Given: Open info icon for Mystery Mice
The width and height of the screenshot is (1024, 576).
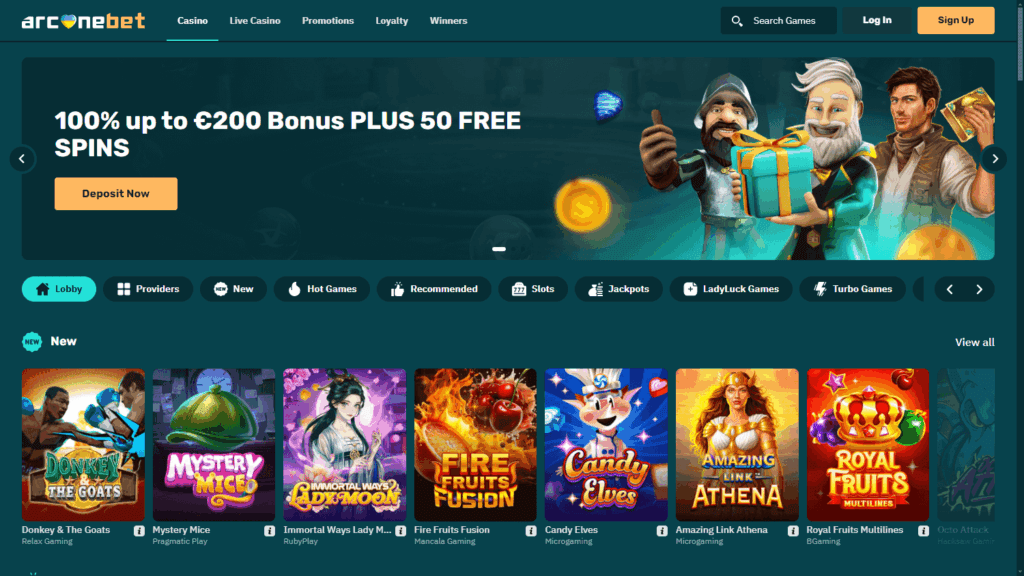Looking at the screenshot, I should coord(270,531).
